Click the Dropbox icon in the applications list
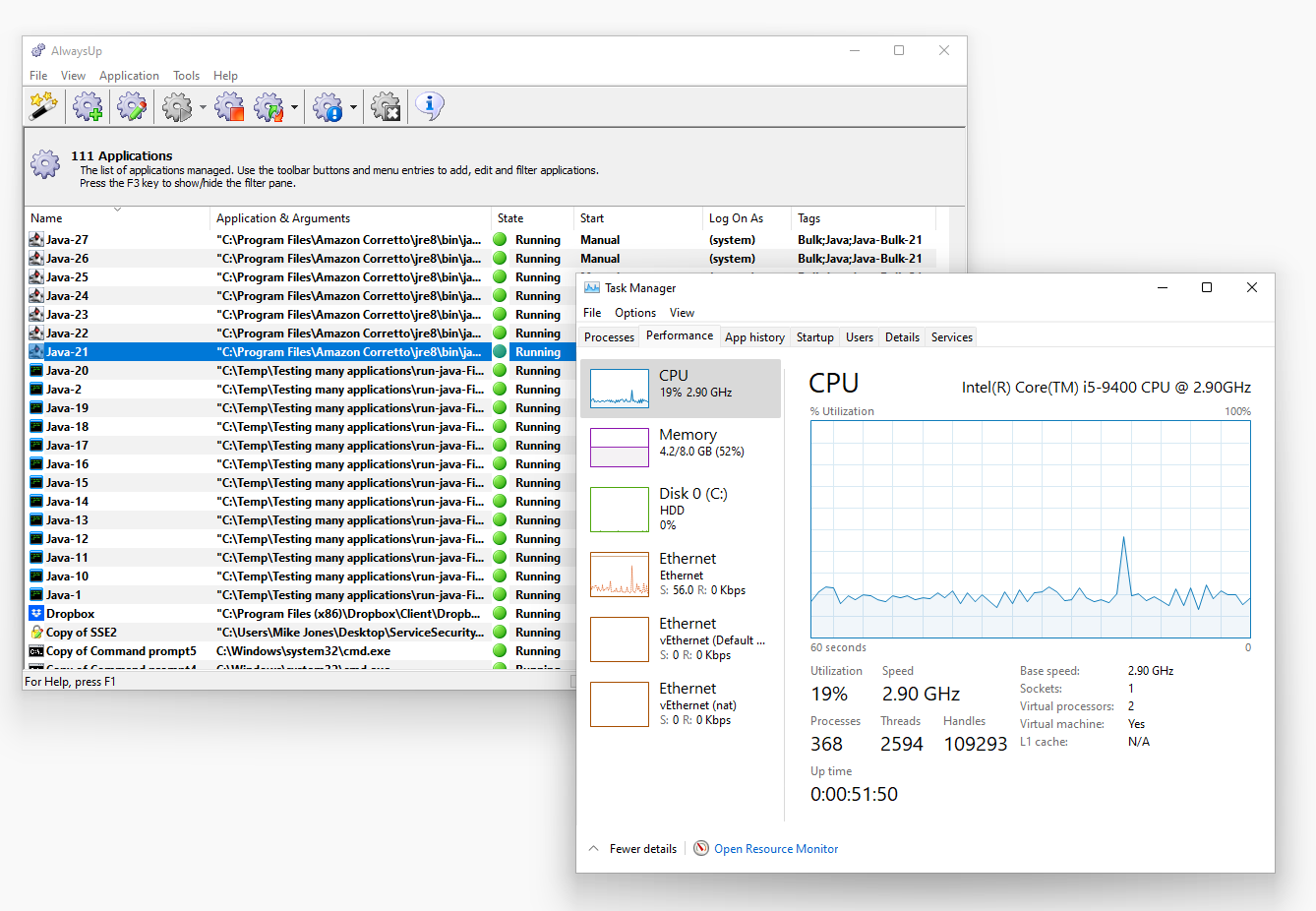The width and height of the screenshot is (1316, 911). point(36,614)
